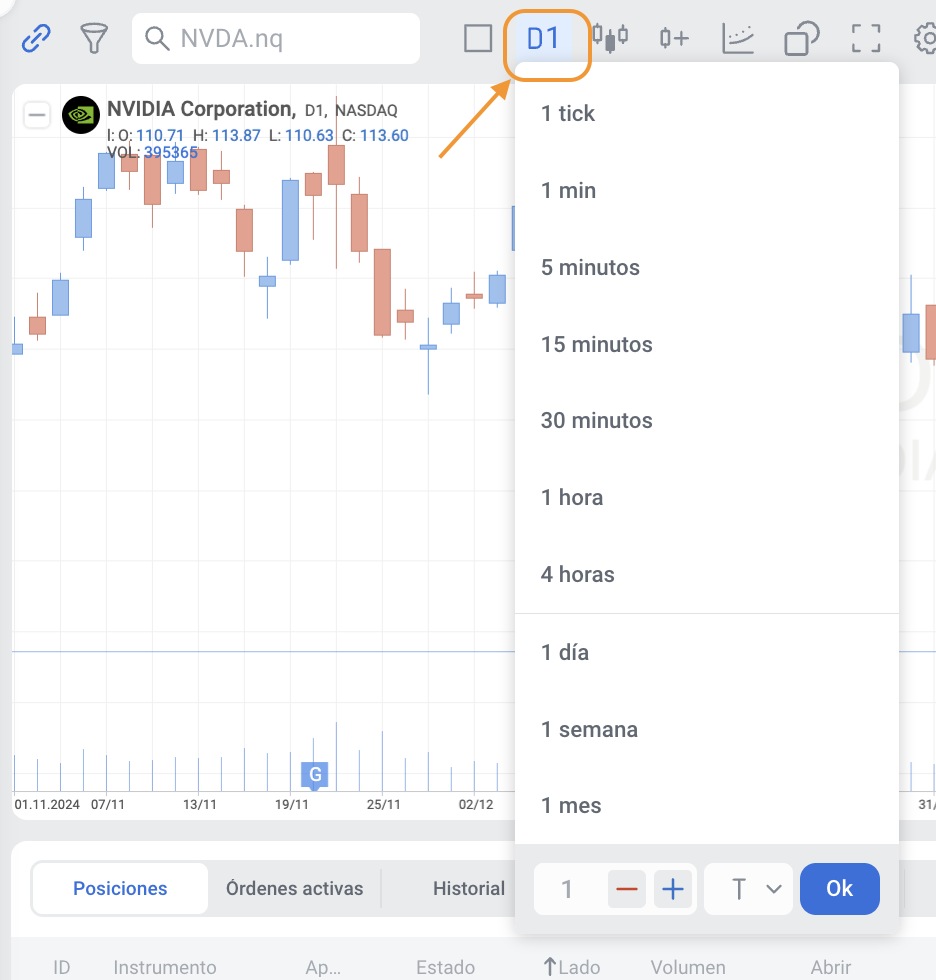
Task: Click the Abrir column header
Action: [831, 968]
